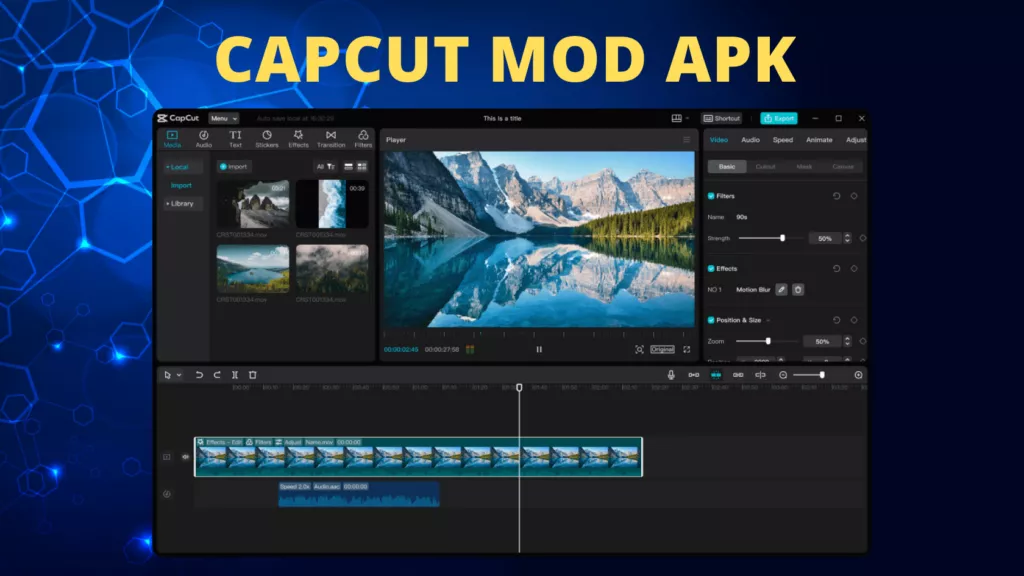
Task: Click the redo arrow in timeline toolbar
Action: 217,375
